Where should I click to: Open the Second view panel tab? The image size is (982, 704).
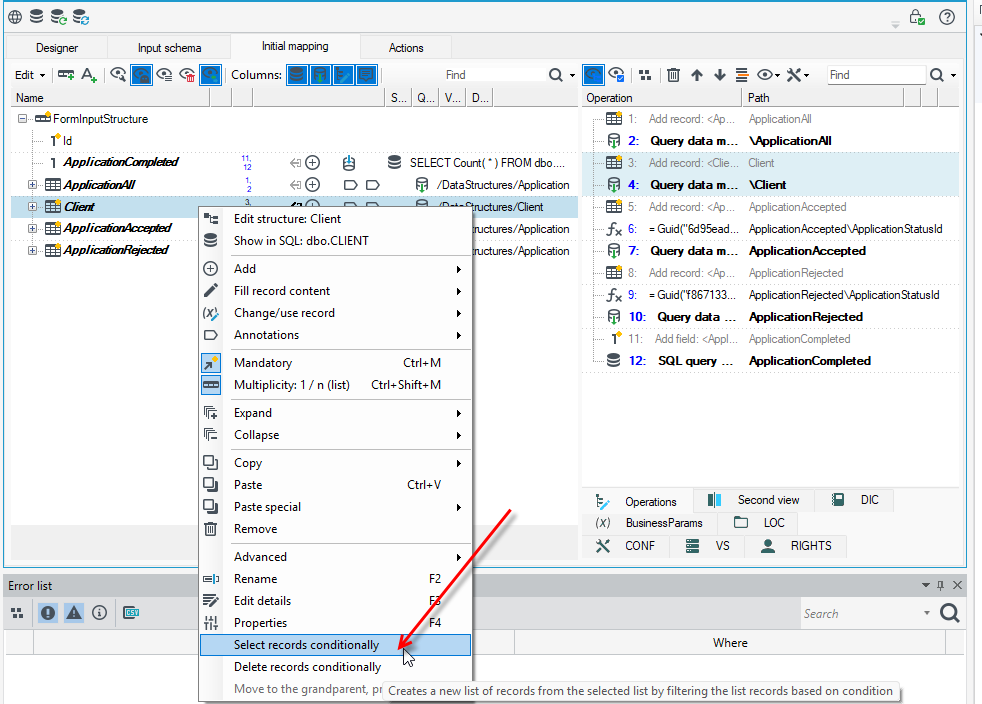(755, 500)
